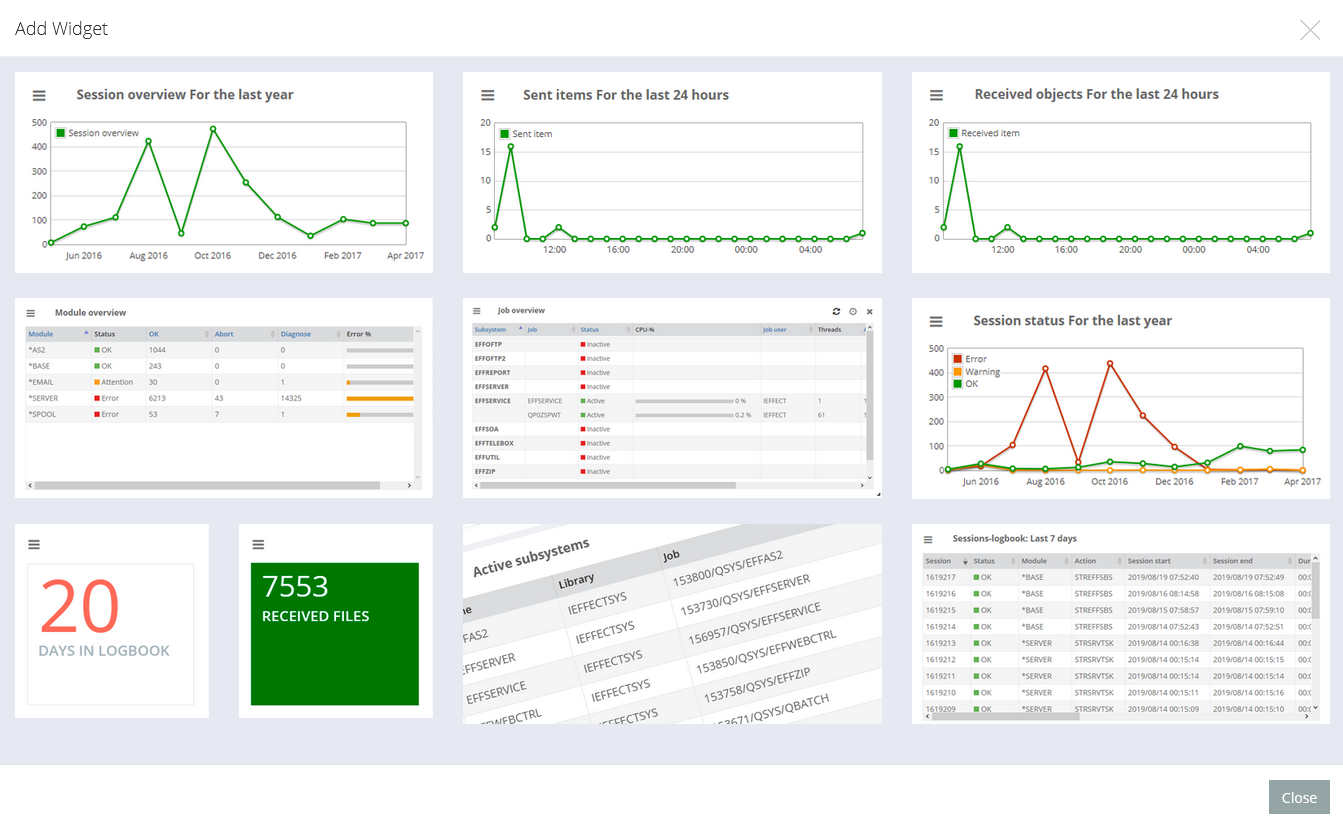
Task: Open hamburger menu on Session status widget
Action: point(936,322)
